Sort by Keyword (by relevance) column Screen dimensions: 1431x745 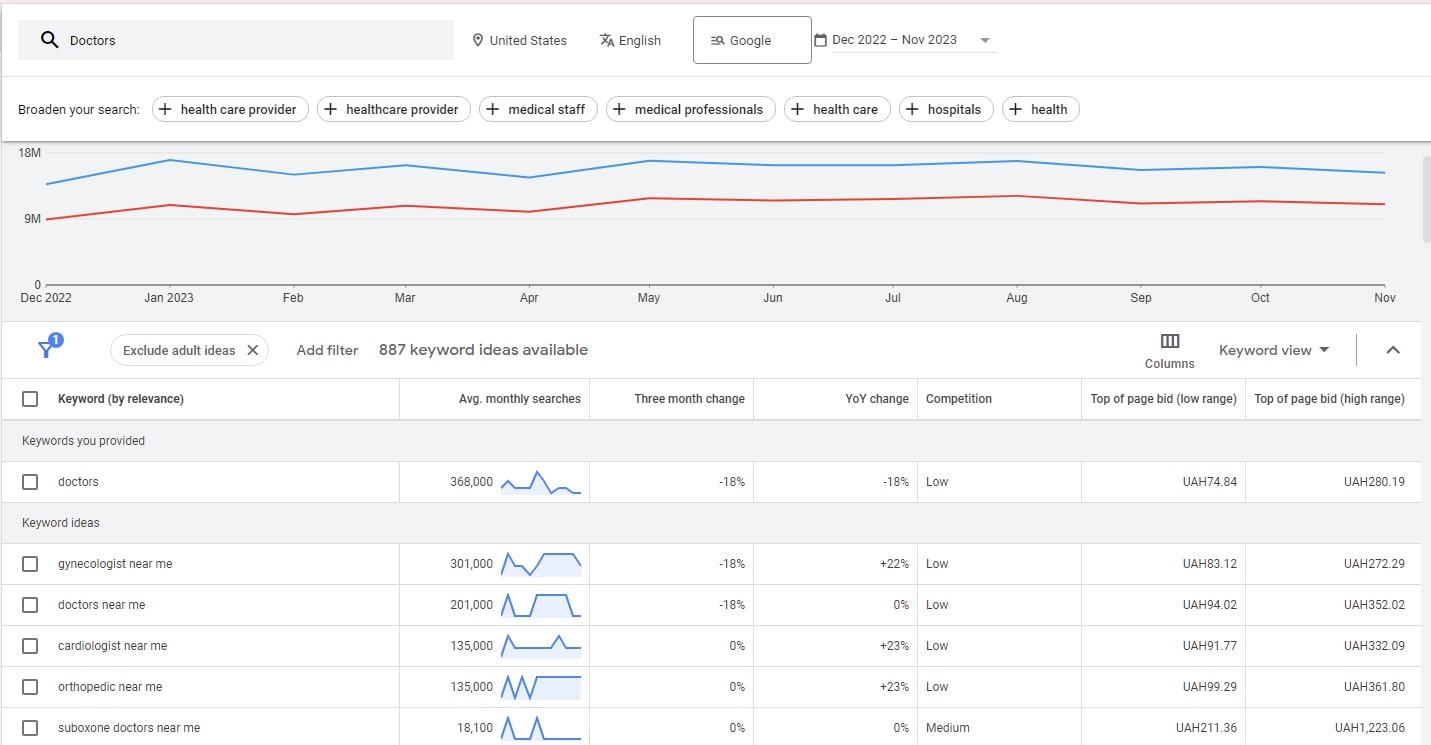pyautogui.click(x=121, y=399)
